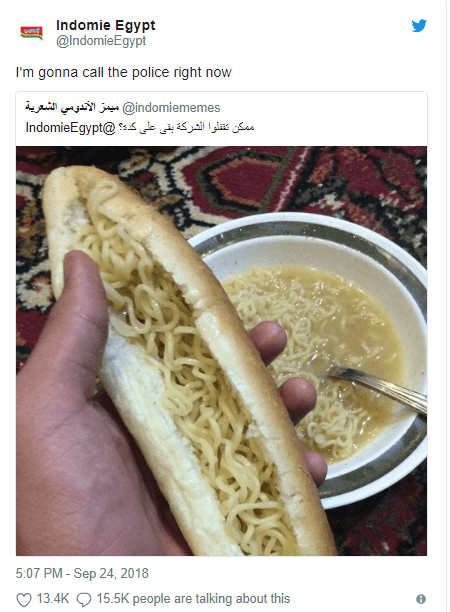
Task: Click the reply speech bubble icon
Action: pos(84,599)
